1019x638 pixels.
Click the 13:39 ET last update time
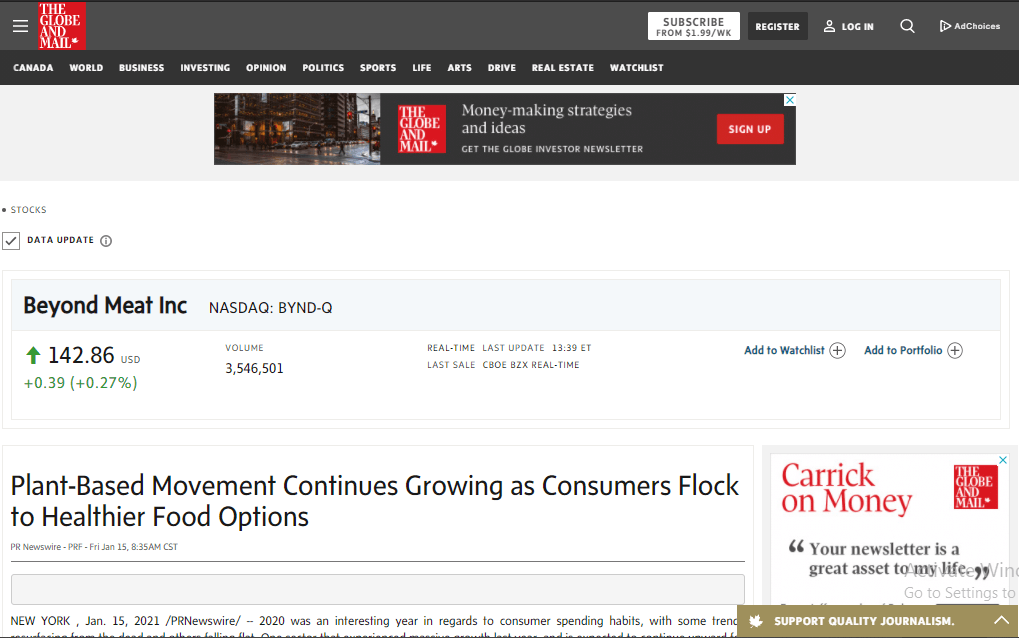tap(572, 348)
